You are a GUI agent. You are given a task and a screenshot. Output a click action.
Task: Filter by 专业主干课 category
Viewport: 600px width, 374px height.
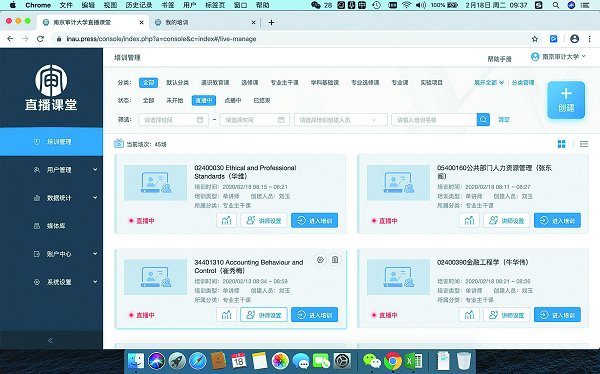click(x=284, y=82)
